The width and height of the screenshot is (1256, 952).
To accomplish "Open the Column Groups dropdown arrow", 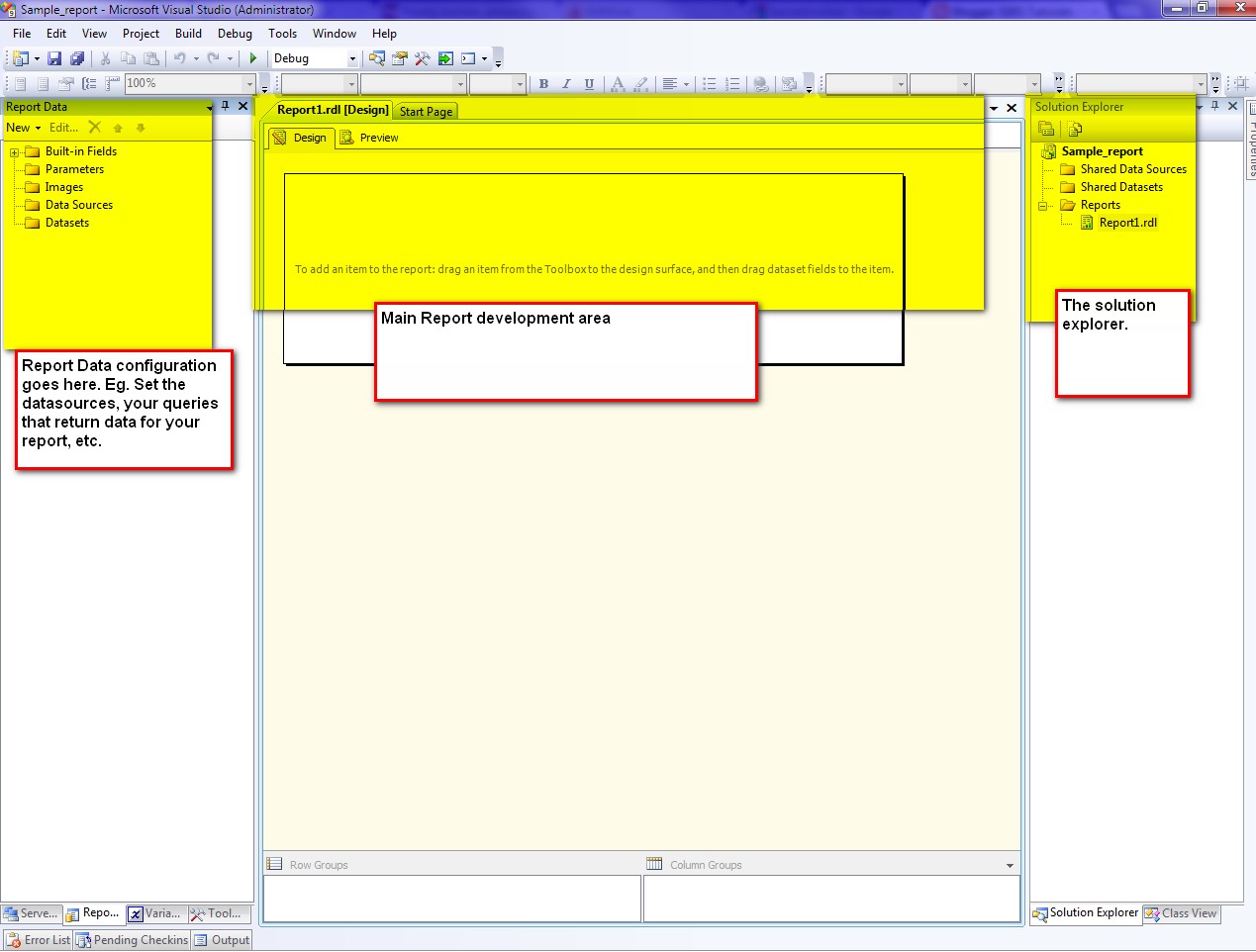I will pos(1010,866).
